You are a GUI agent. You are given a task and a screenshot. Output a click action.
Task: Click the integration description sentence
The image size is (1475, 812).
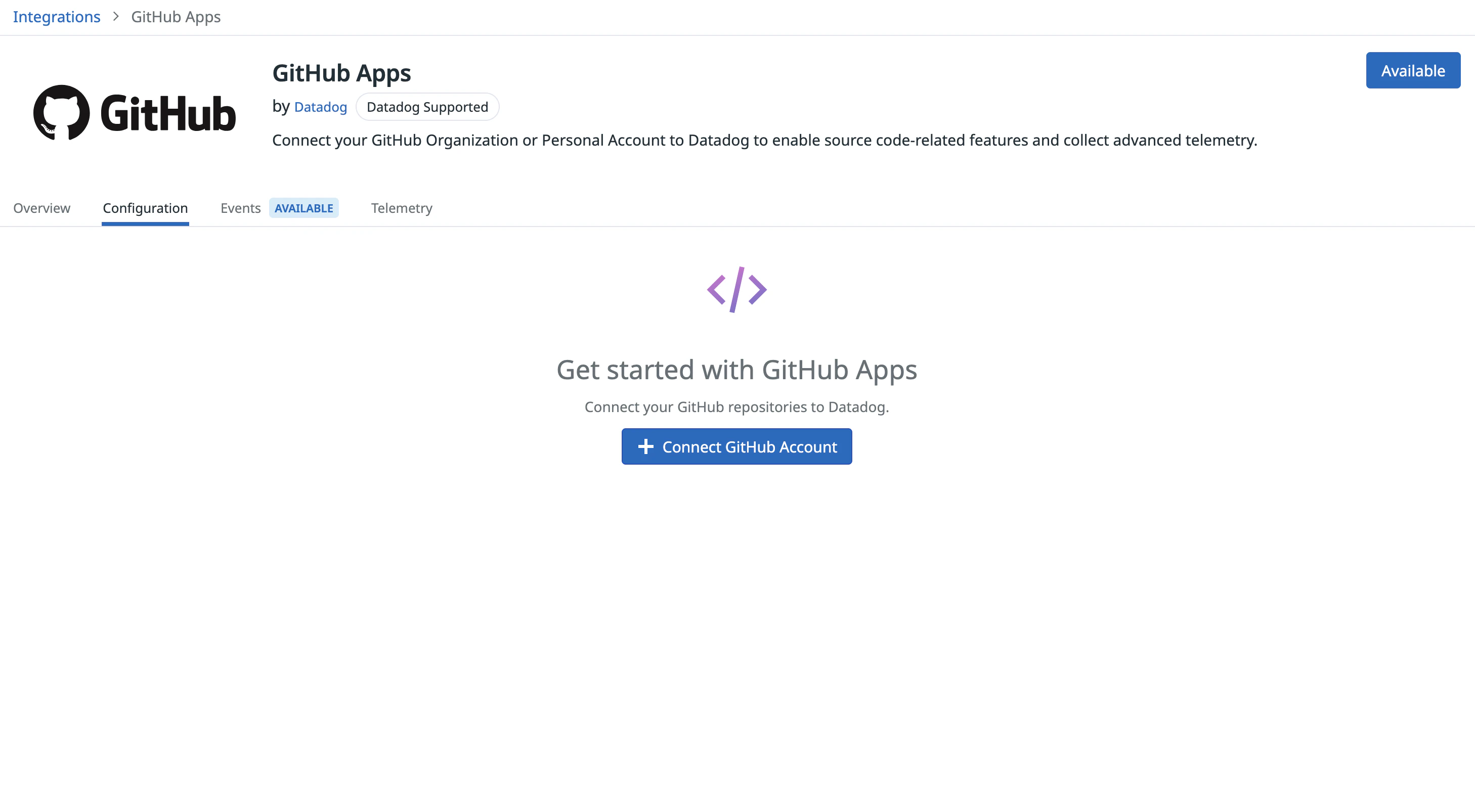[x=765, y=140]
